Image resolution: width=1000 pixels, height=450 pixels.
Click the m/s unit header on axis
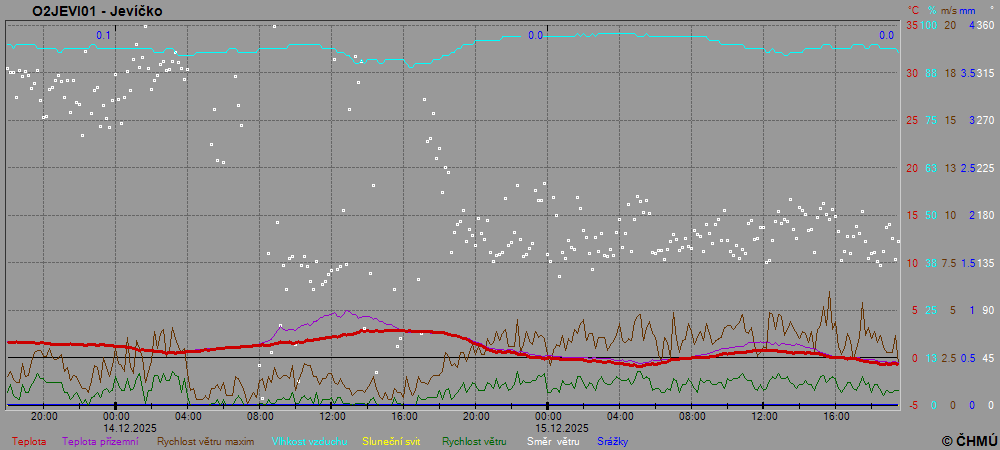[950, 10]
